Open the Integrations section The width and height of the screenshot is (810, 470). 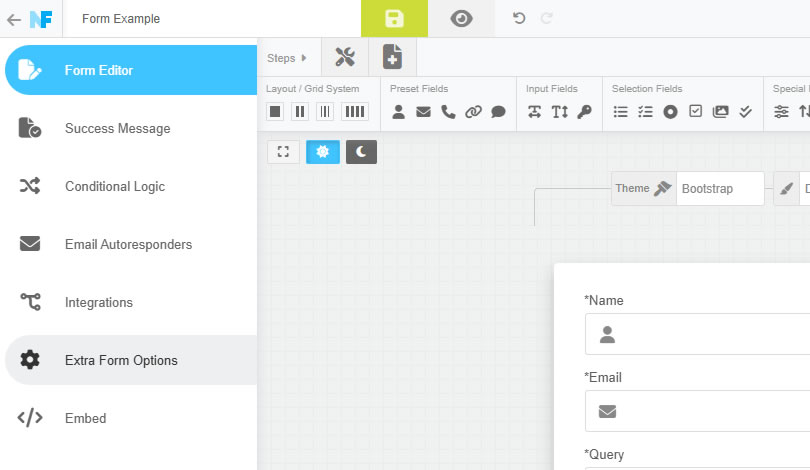[x=131, y=302]
